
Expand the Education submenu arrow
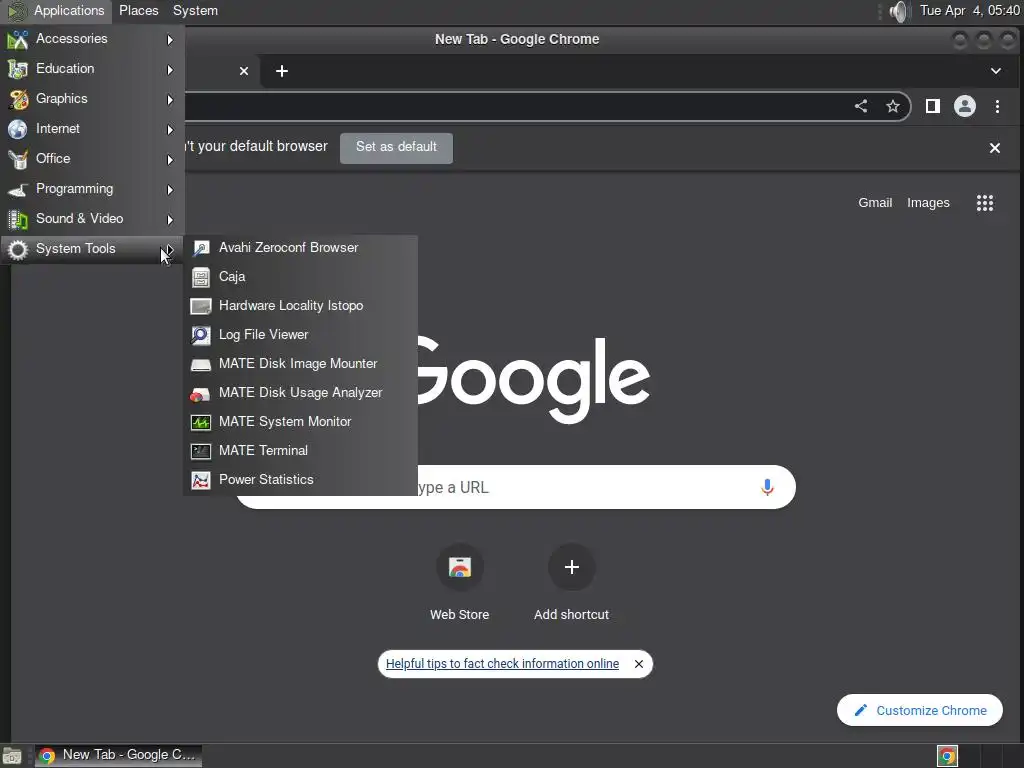coord(170,70)
